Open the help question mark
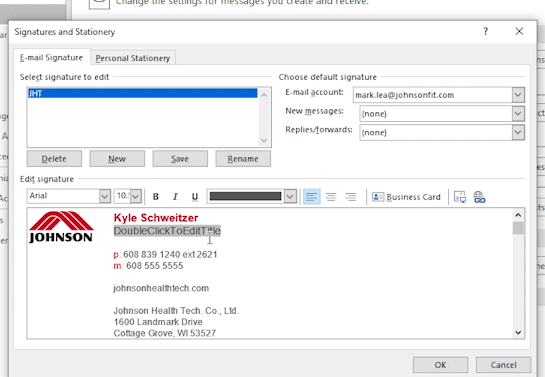This screenshot has width=545, height=377. click(x=485, y=32)
